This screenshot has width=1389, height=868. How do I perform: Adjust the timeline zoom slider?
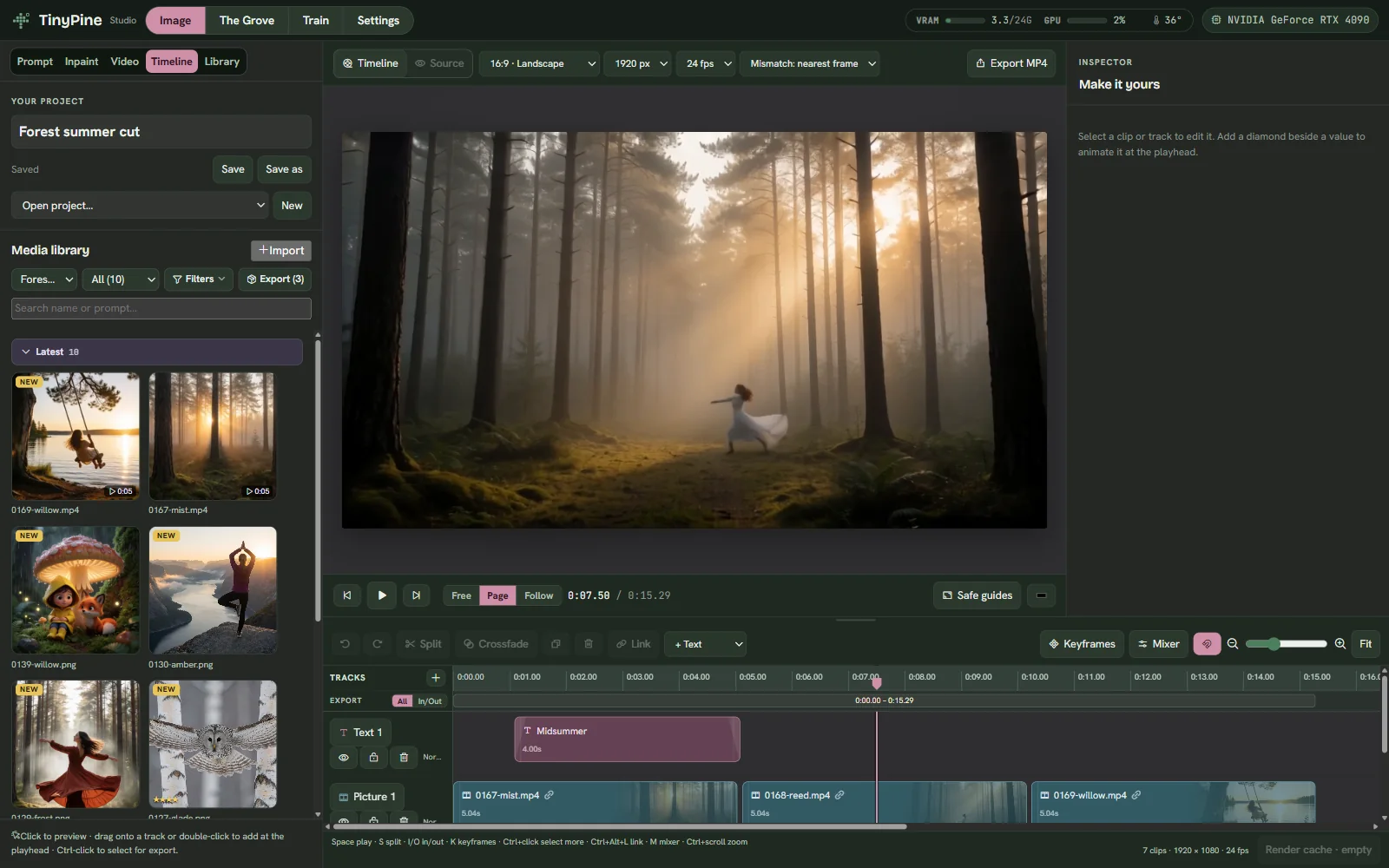(1286, 644)
